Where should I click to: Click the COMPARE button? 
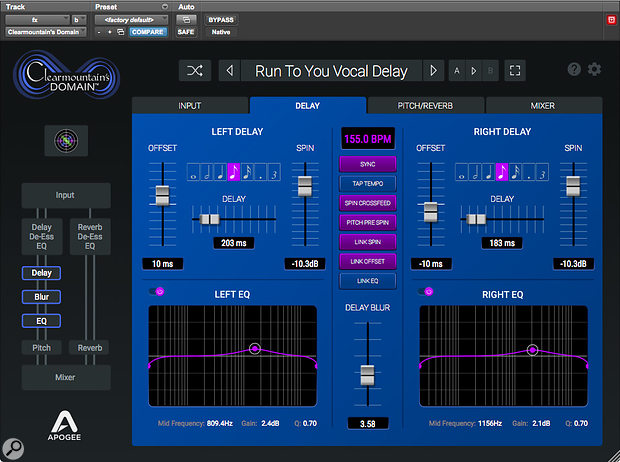pyautogui.click(x=147, y=32)
